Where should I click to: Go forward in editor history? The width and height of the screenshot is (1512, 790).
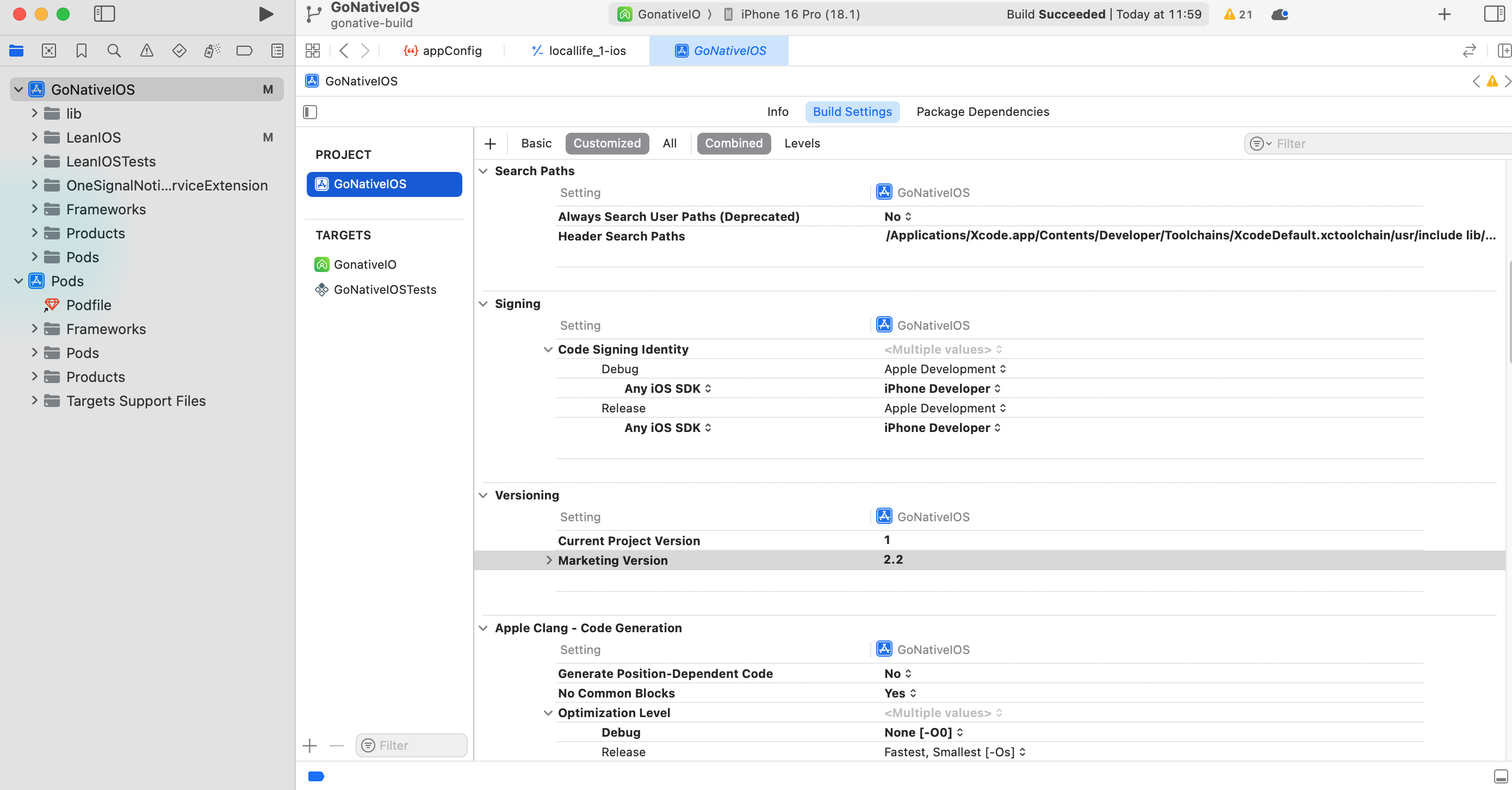[365, 51]
